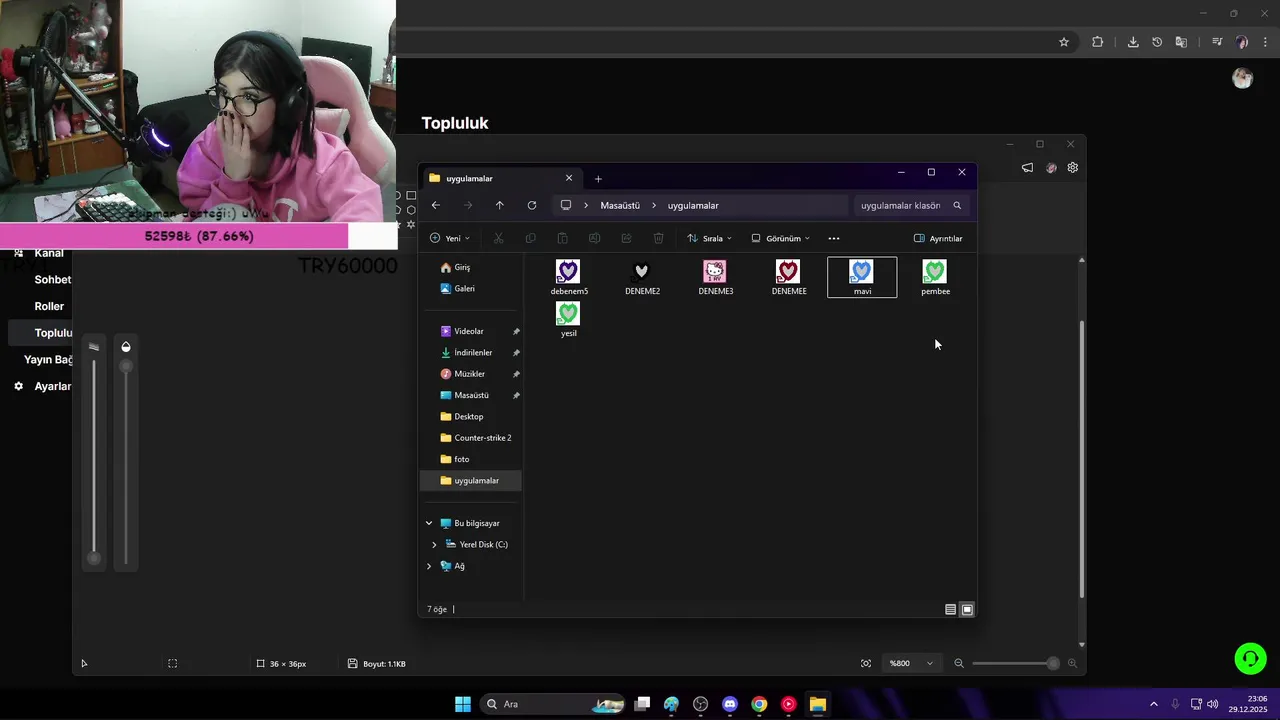This screenshot has width=1280, height=720.
Task: Collapse the Bu bilgisayar tree node
Action: tap(429, 523)
